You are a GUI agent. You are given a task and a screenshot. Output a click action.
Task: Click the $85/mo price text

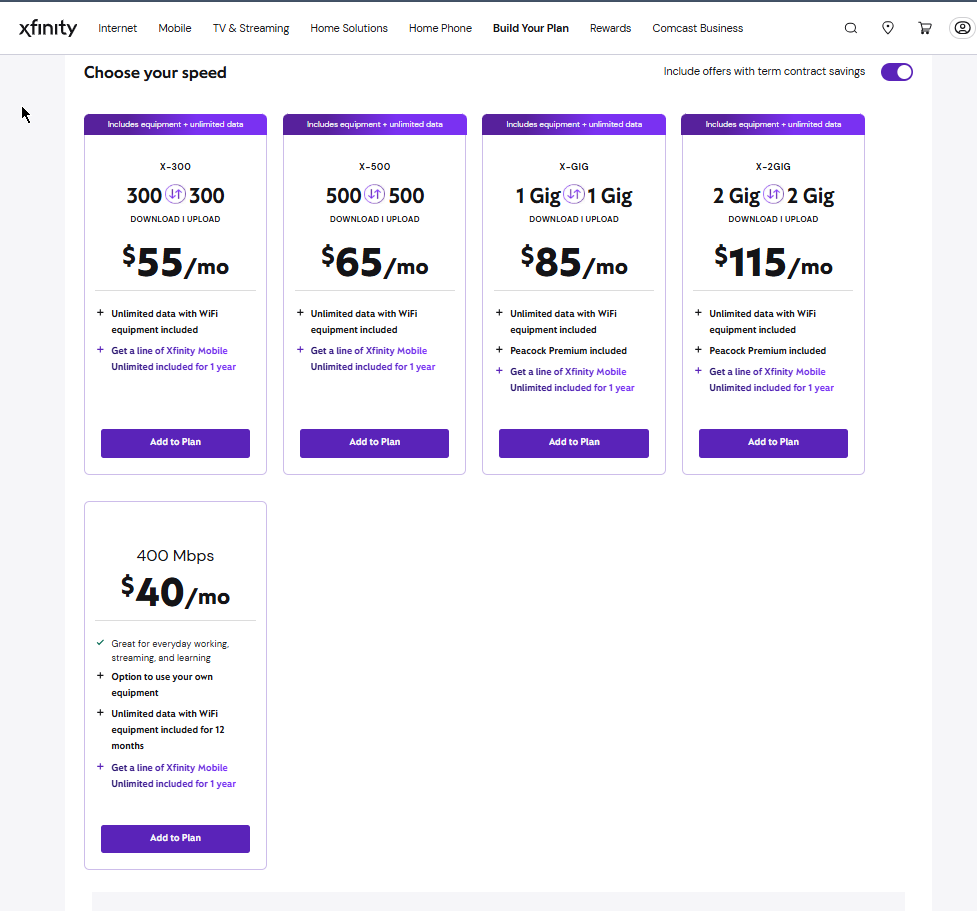tap(574, 262)
